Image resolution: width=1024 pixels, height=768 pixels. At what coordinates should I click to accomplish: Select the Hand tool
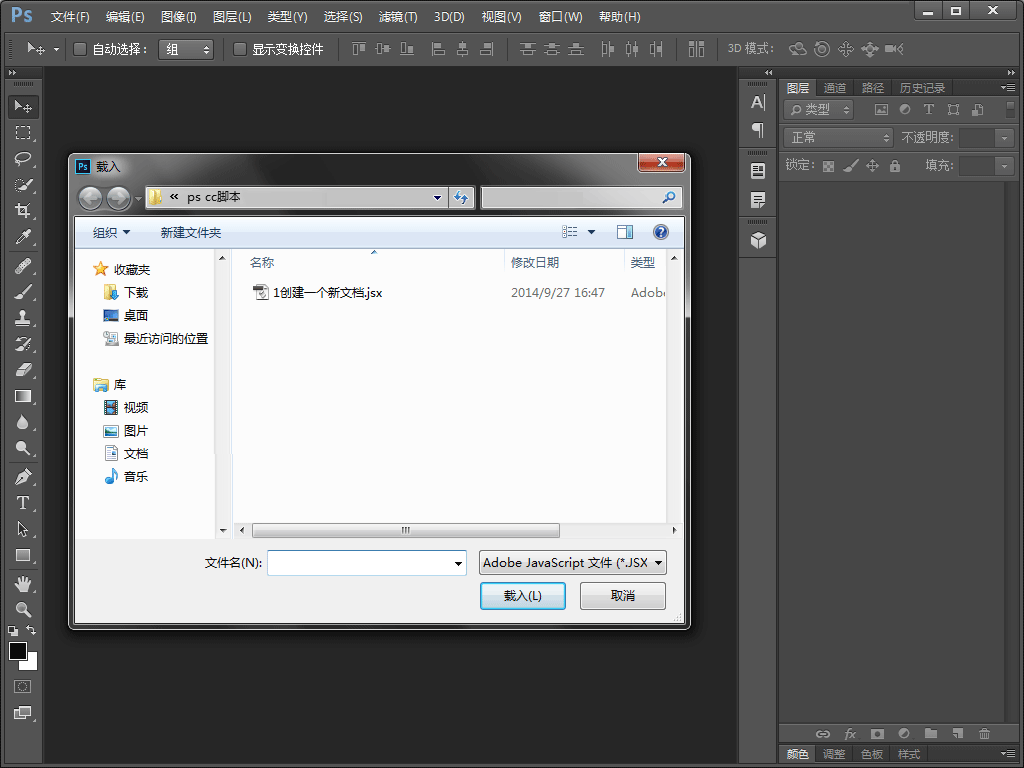(23, 584)
